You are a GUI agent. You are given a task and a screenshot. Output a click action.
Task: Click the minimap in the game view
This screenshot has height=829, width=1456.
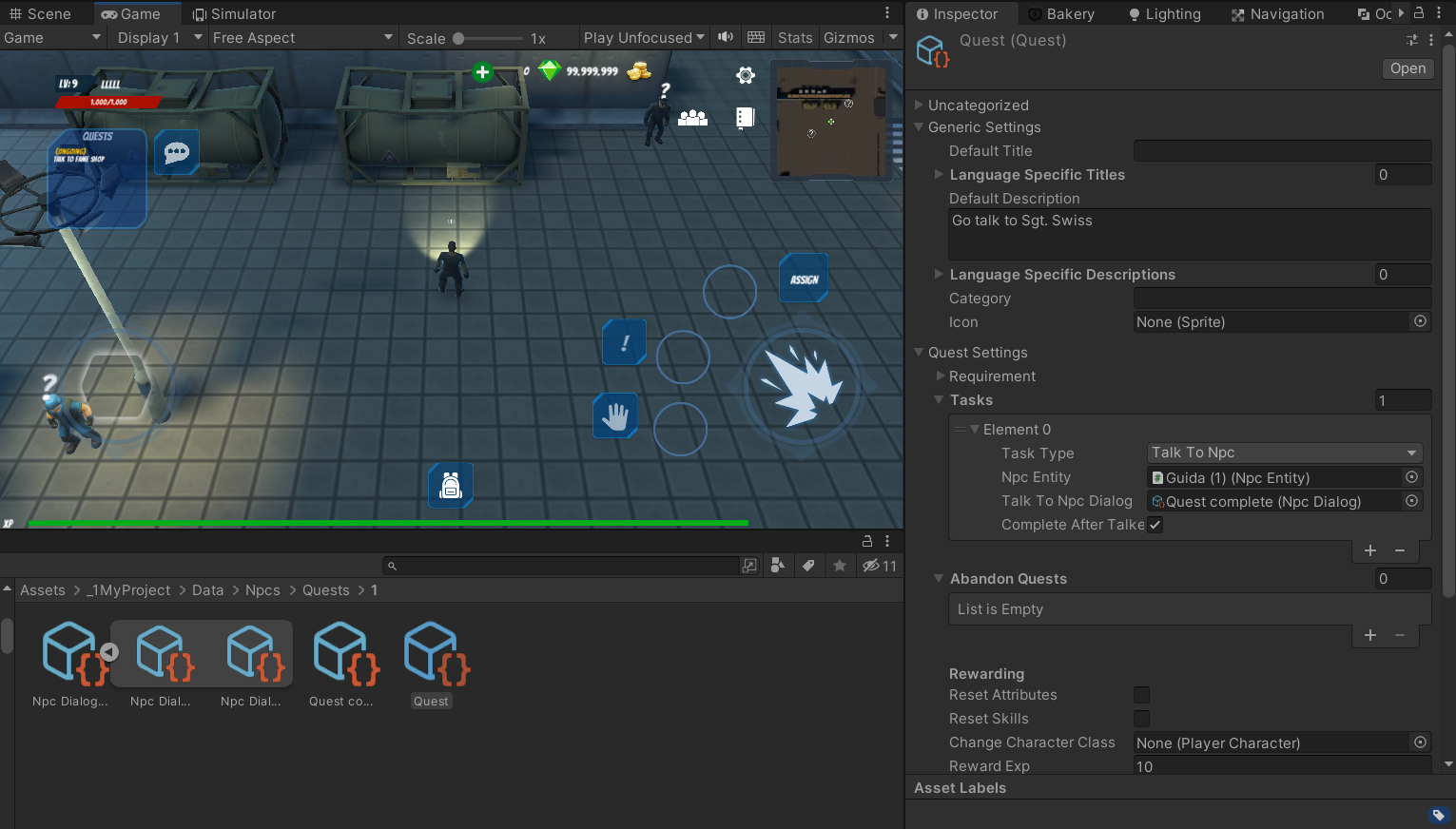click(x=831, y=121)
